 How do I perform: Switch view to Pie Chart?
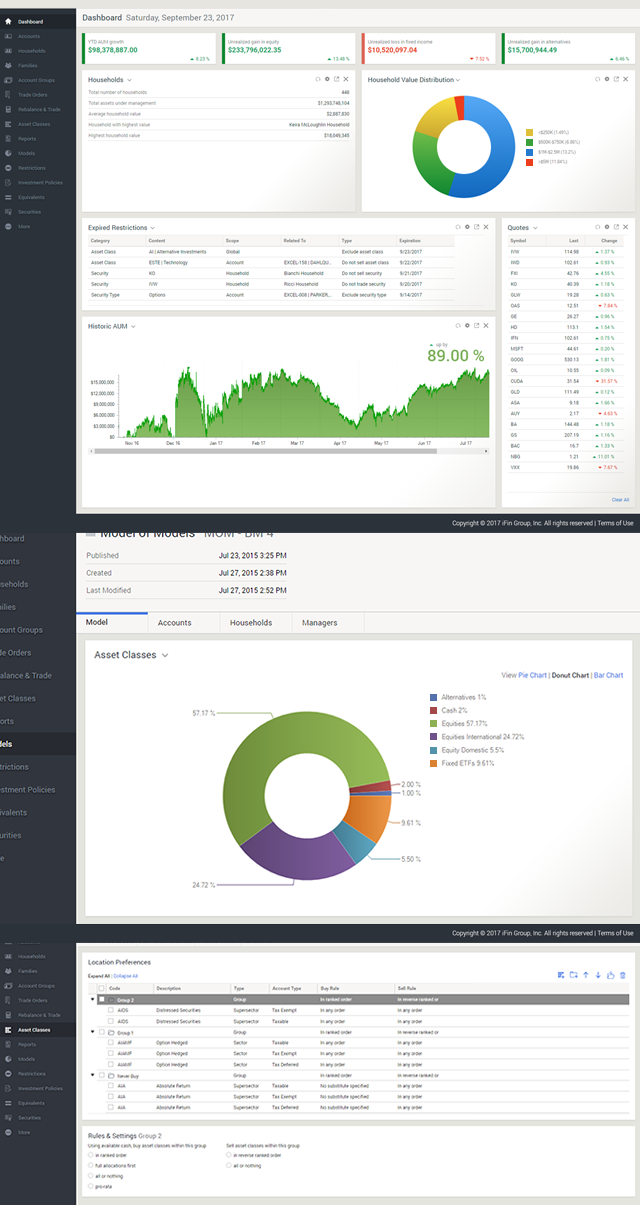click(x=533, y=675)
